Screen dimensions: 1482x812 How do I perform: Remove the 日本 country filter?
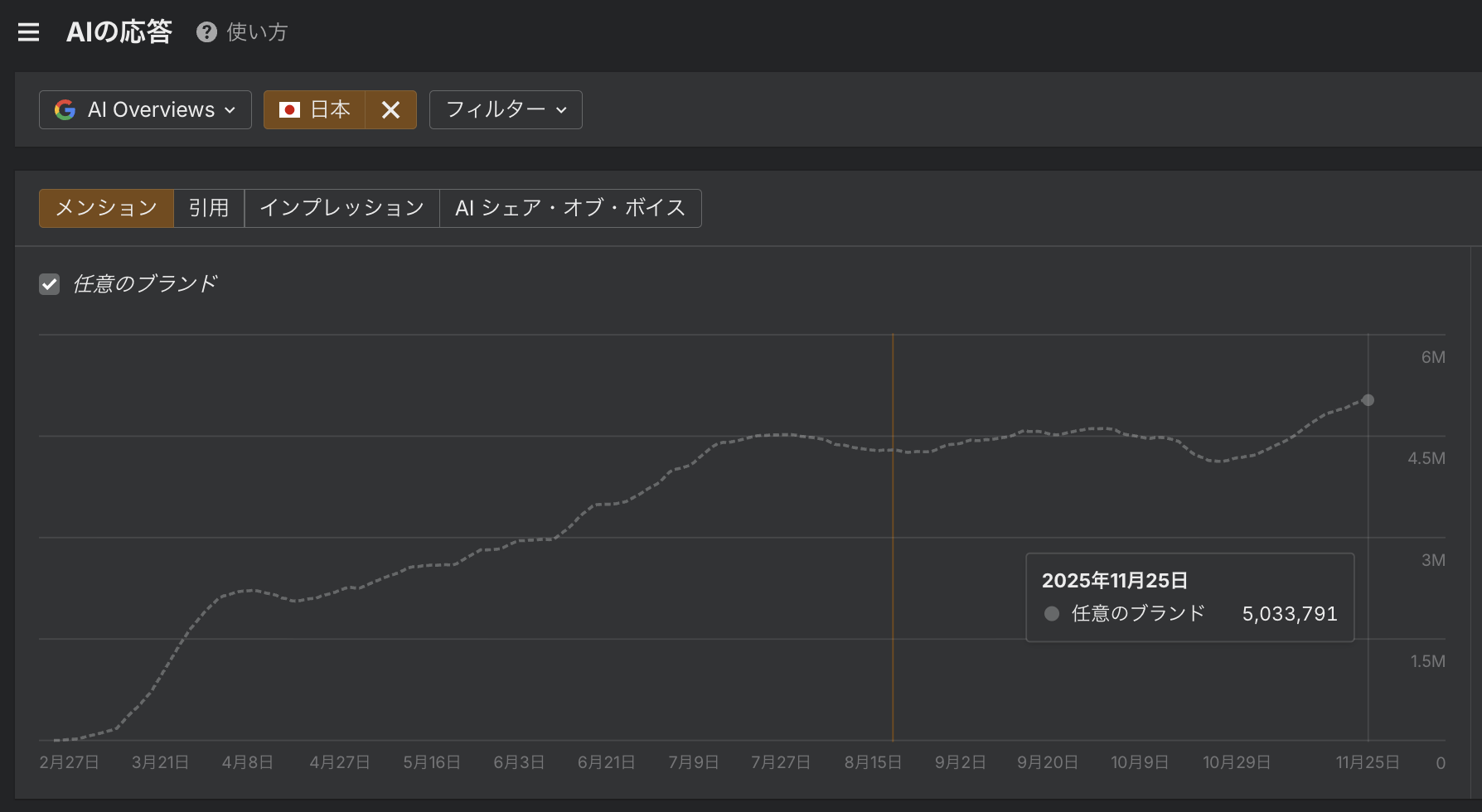(x=390, y=110)
